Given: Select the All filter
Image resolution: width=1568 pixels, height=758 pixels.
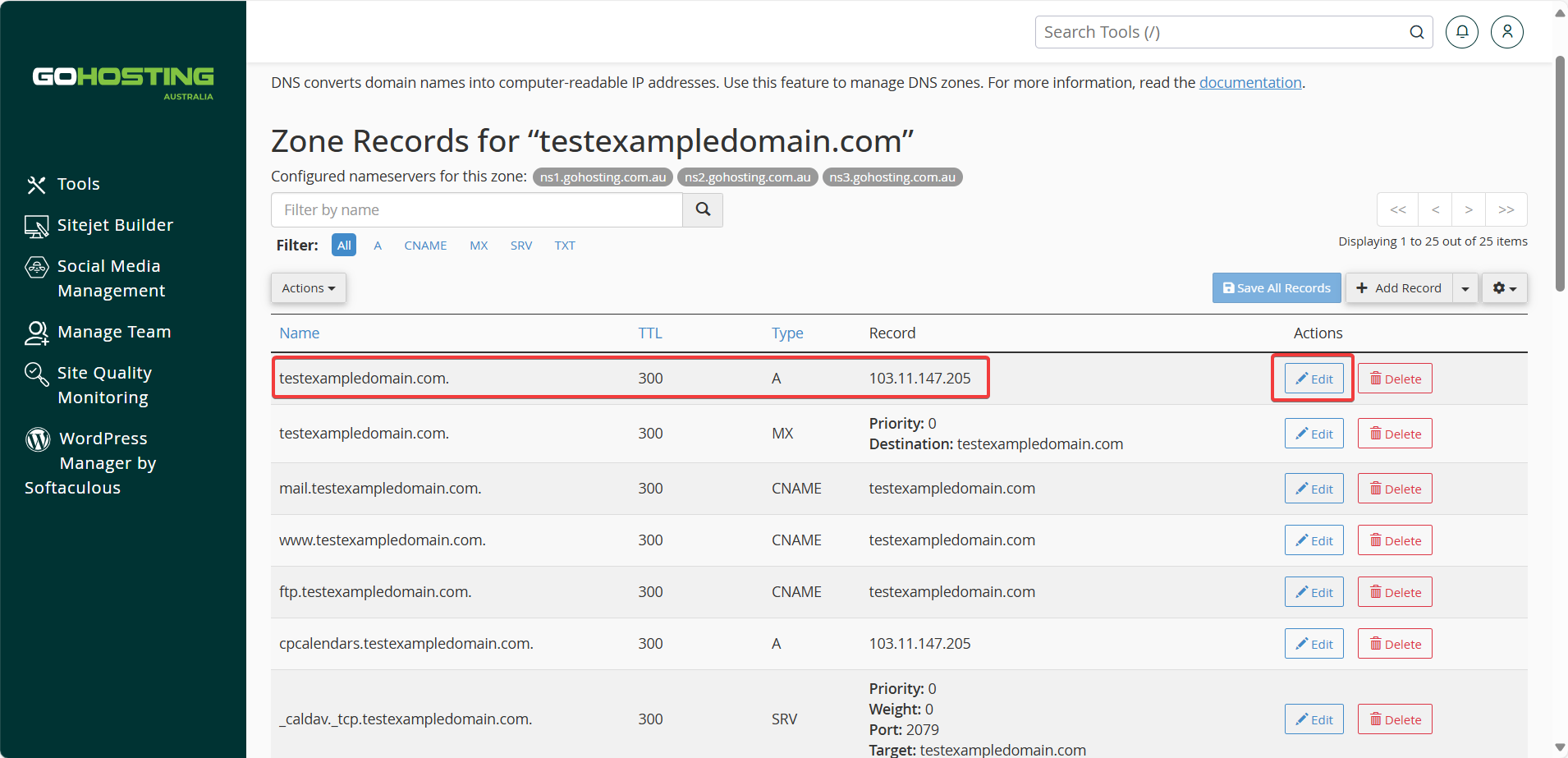Looking at the screenshot, I should [344, 246].
